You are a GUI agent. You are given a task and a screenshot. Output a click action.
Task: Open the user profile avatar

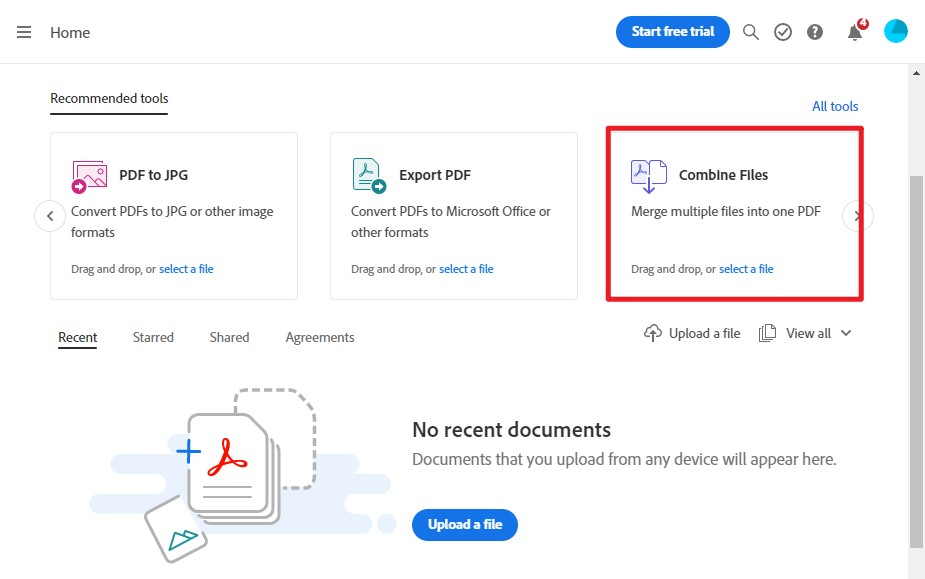click(x=895, y=32)
